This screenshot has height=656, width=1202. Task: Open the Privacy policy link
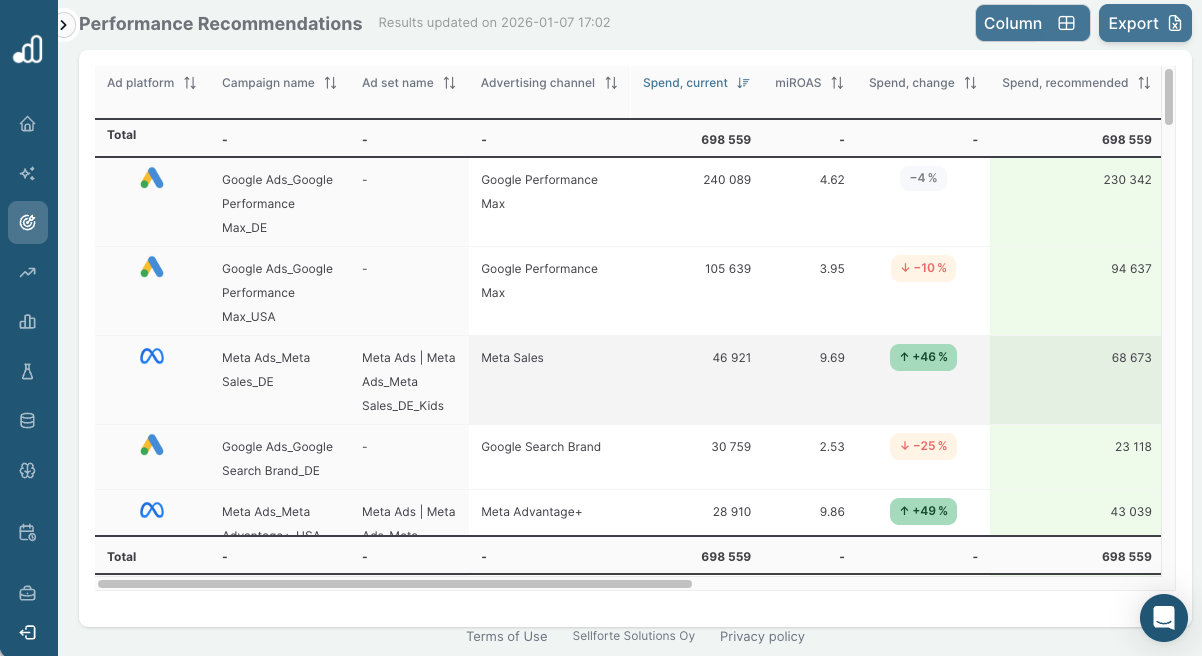(762, 636)
